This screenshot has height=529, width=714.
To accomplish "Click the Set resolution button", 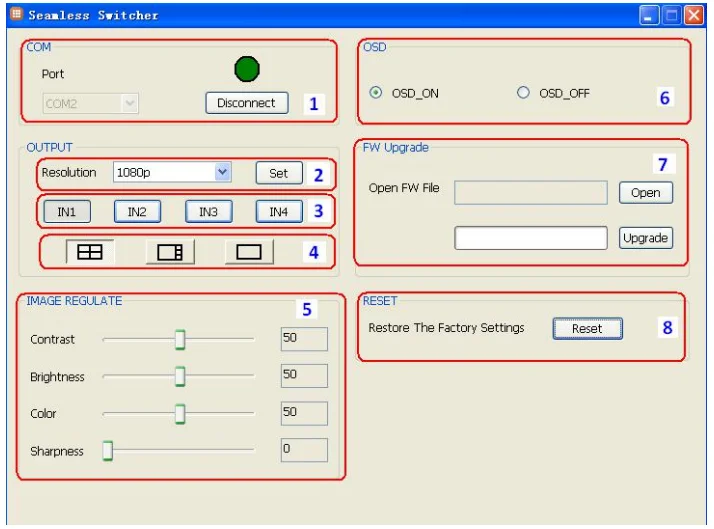I will pos(279,173).
